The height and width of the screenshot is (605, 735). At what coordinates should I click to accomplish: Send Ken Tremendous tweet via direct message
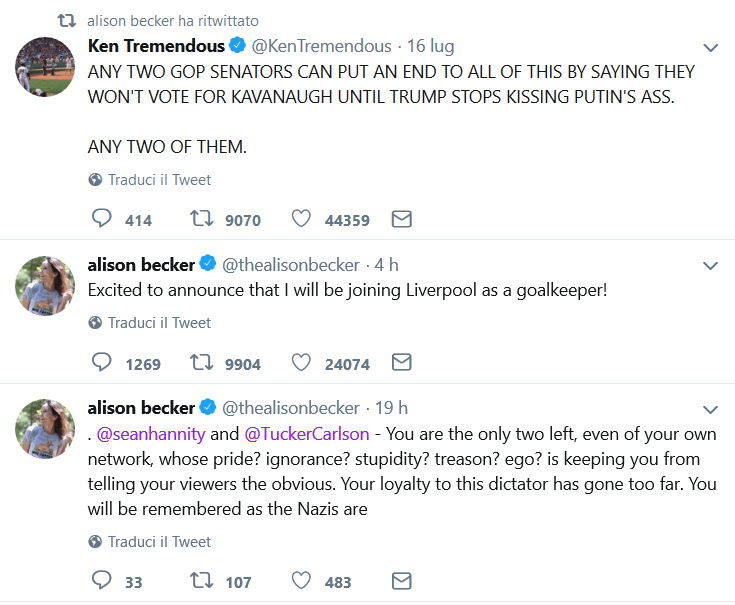[x=401, y=219]
